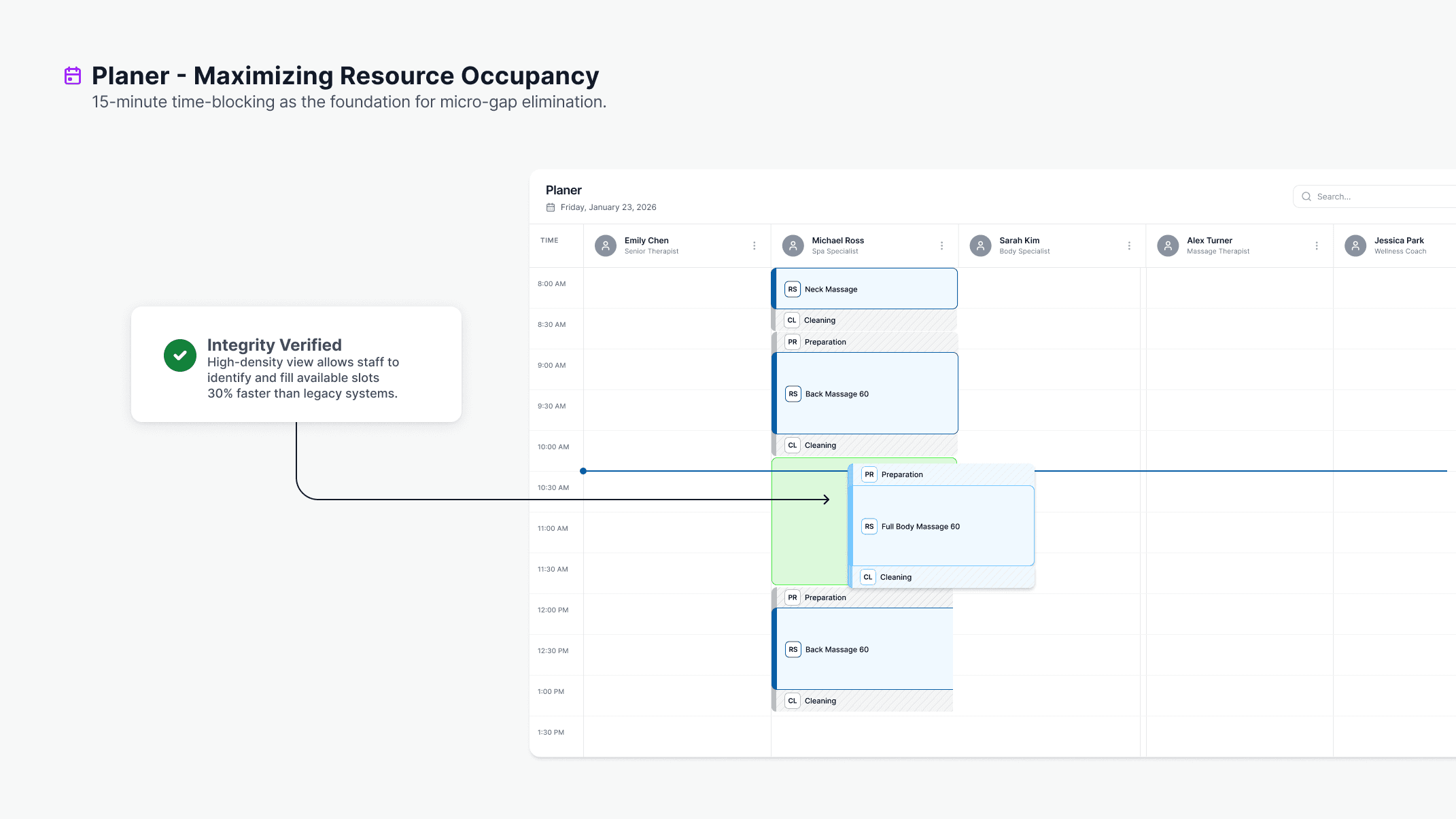Click Alex Turner's avatar icon
The image size is (1456, 819).
[1168, 245]
